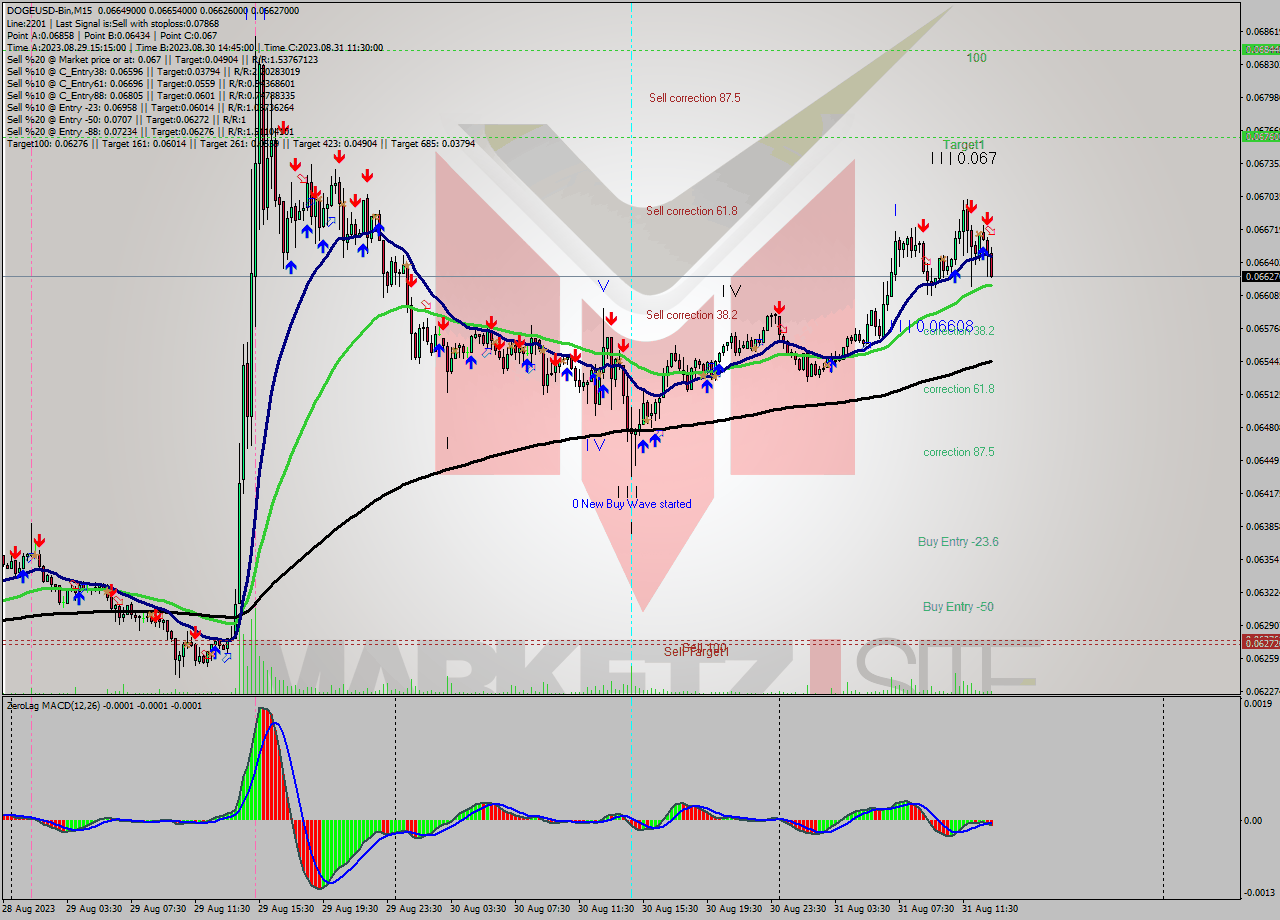This screenshot has height=920, width=1280.
Task: Click the 'Buy Entry -50' label
Action: click(x=958, y=607)
